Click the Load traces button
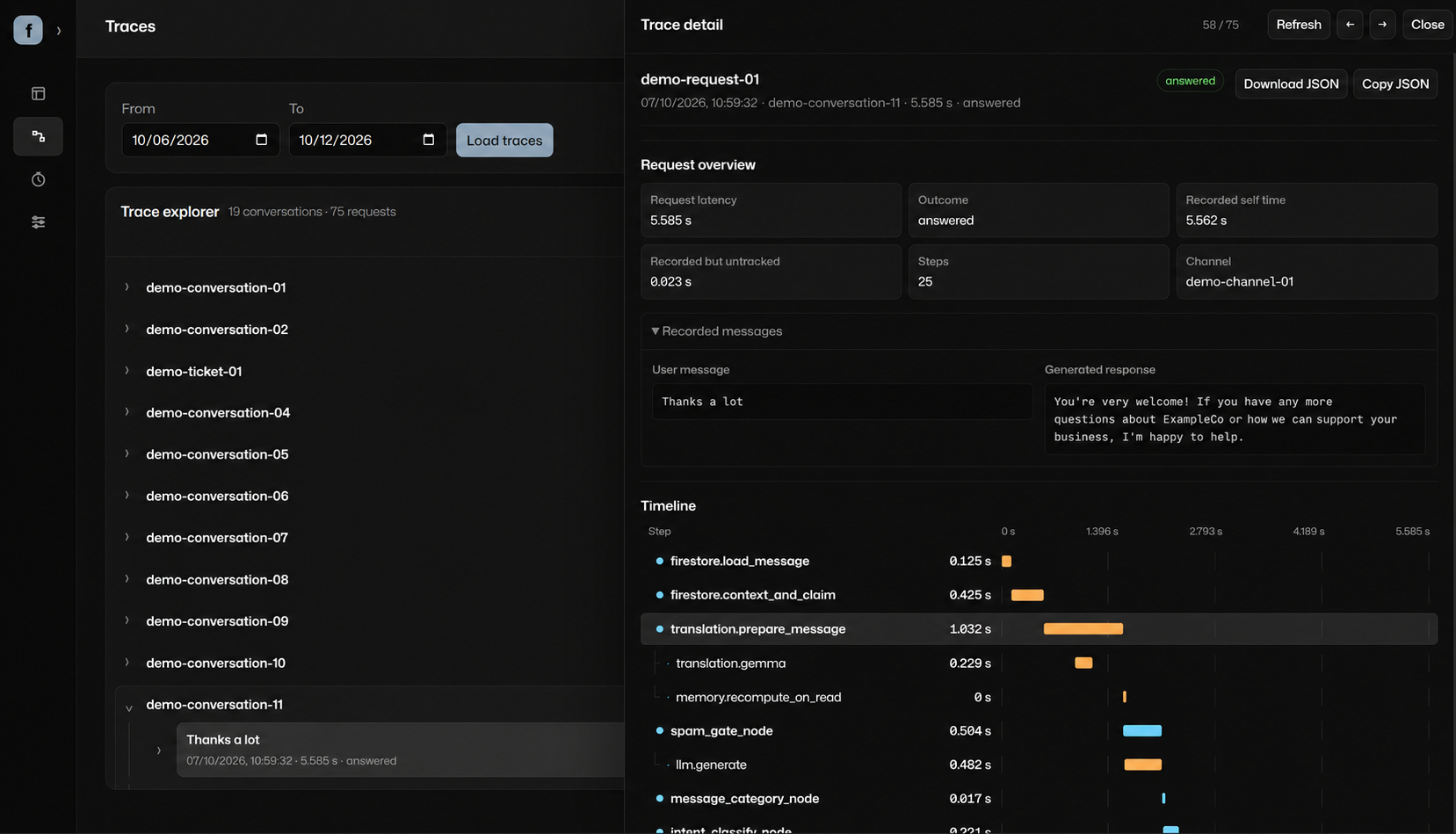This screenshot has height=834, width=1456. (504, 140)
